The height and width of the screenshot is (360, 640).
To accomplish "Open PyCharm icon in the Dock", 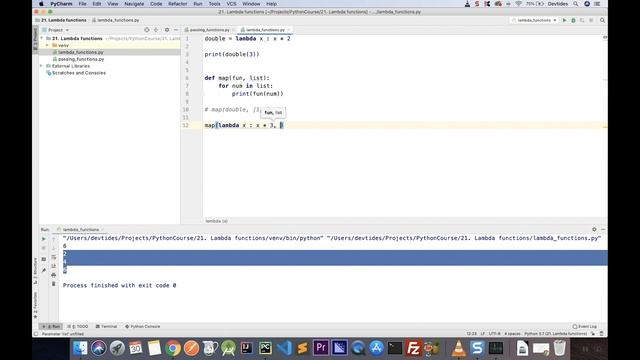I will pos(265,348).
